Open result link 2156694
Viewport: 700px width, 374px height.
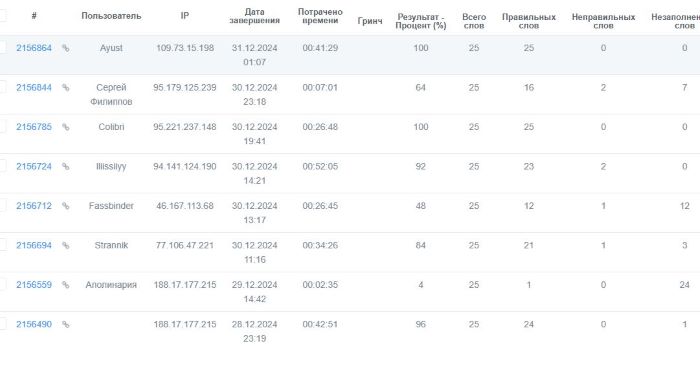pyautogui.click(x=34, y=245)
